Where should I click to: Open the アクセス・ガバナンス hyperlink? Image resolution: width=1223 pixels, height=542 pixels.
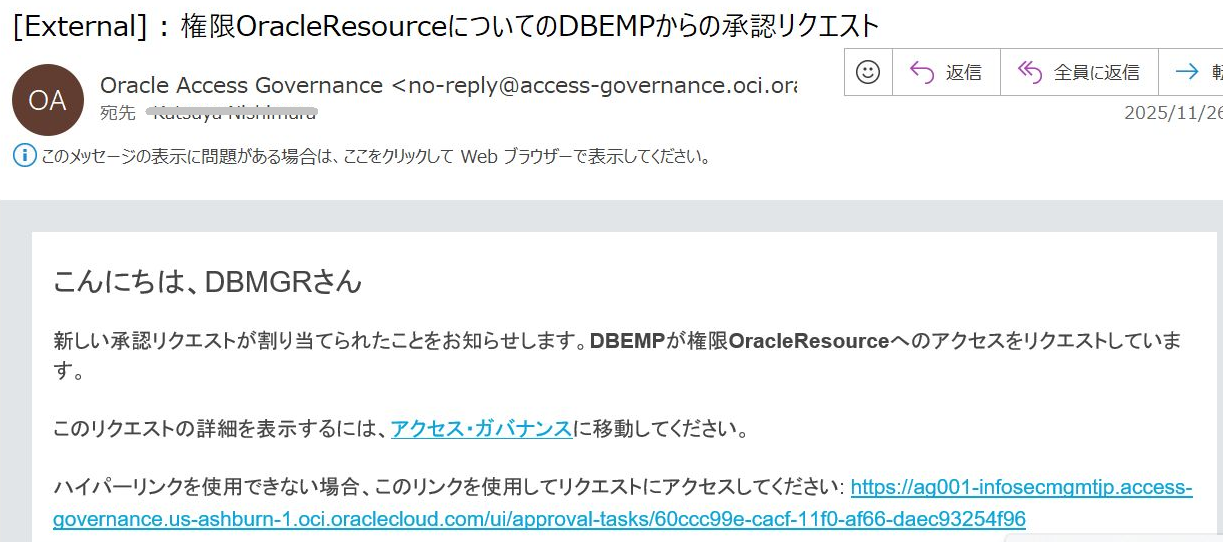(481, 430)
